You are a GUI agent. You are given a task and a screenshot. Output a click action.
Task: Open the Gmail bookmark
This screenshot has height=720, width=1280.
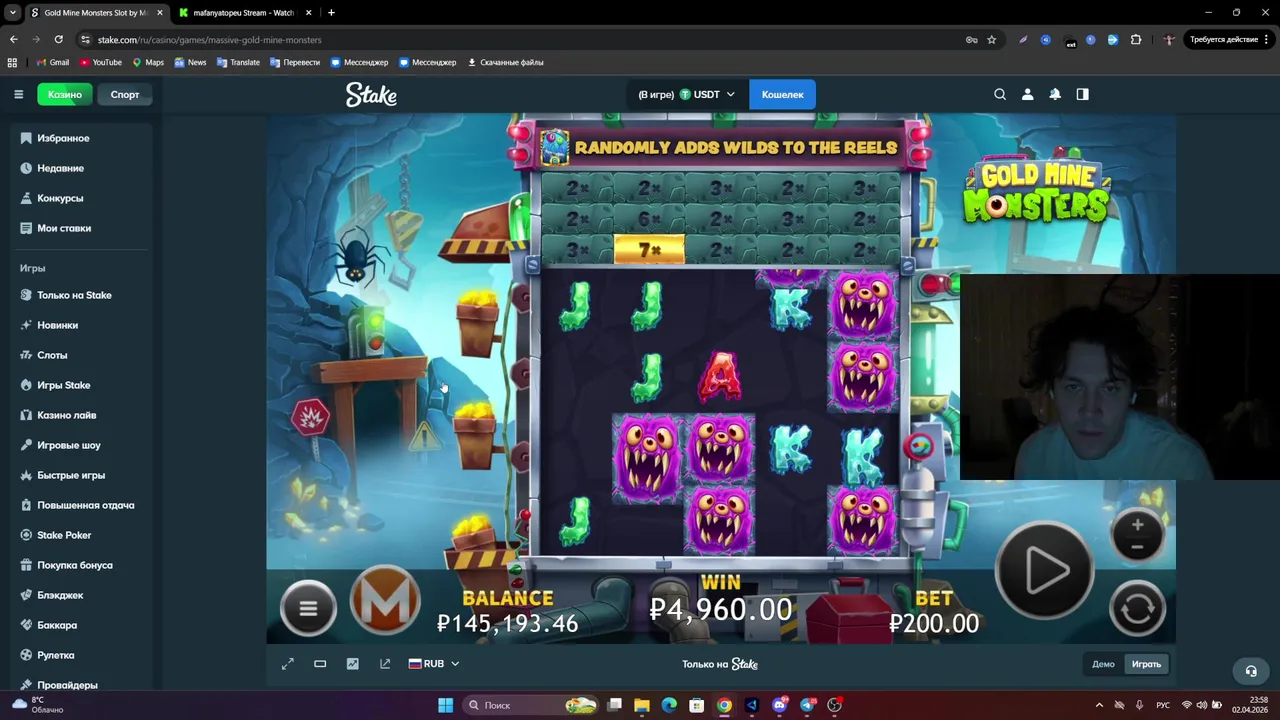[x=53, y=62]
